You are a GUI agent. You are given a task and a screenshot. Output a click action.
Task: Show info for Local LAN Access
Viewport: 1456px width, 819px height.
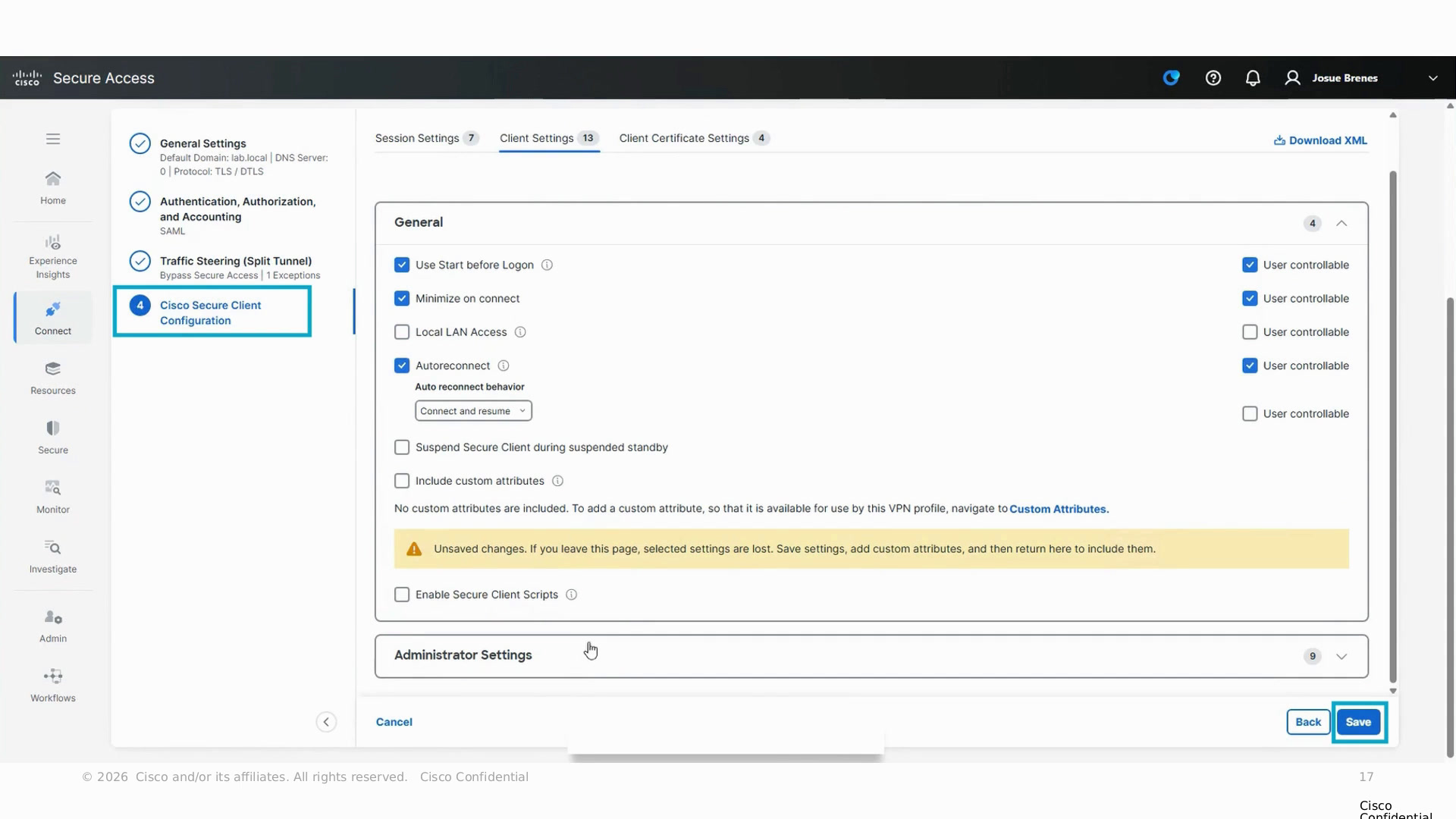point(520,332)
